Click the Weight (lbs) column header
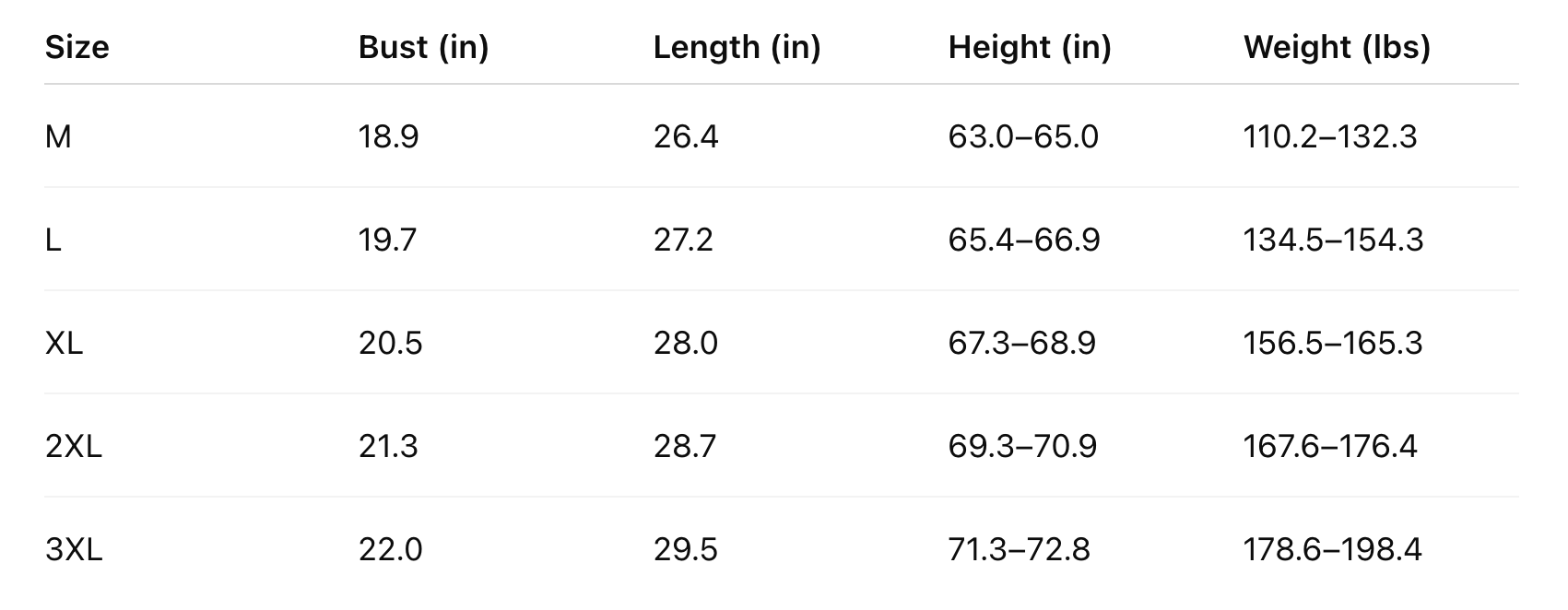Image resolution: width=1568 pixels, height=610 pixels. (1337, 47)
